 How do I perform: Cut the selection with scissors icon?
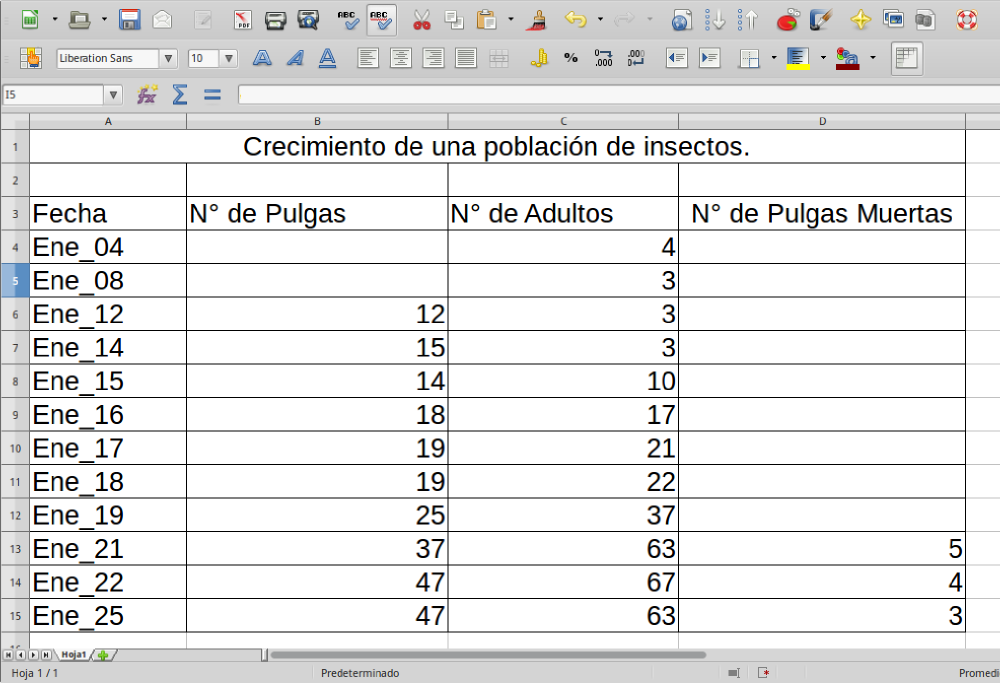pos(422,20)
